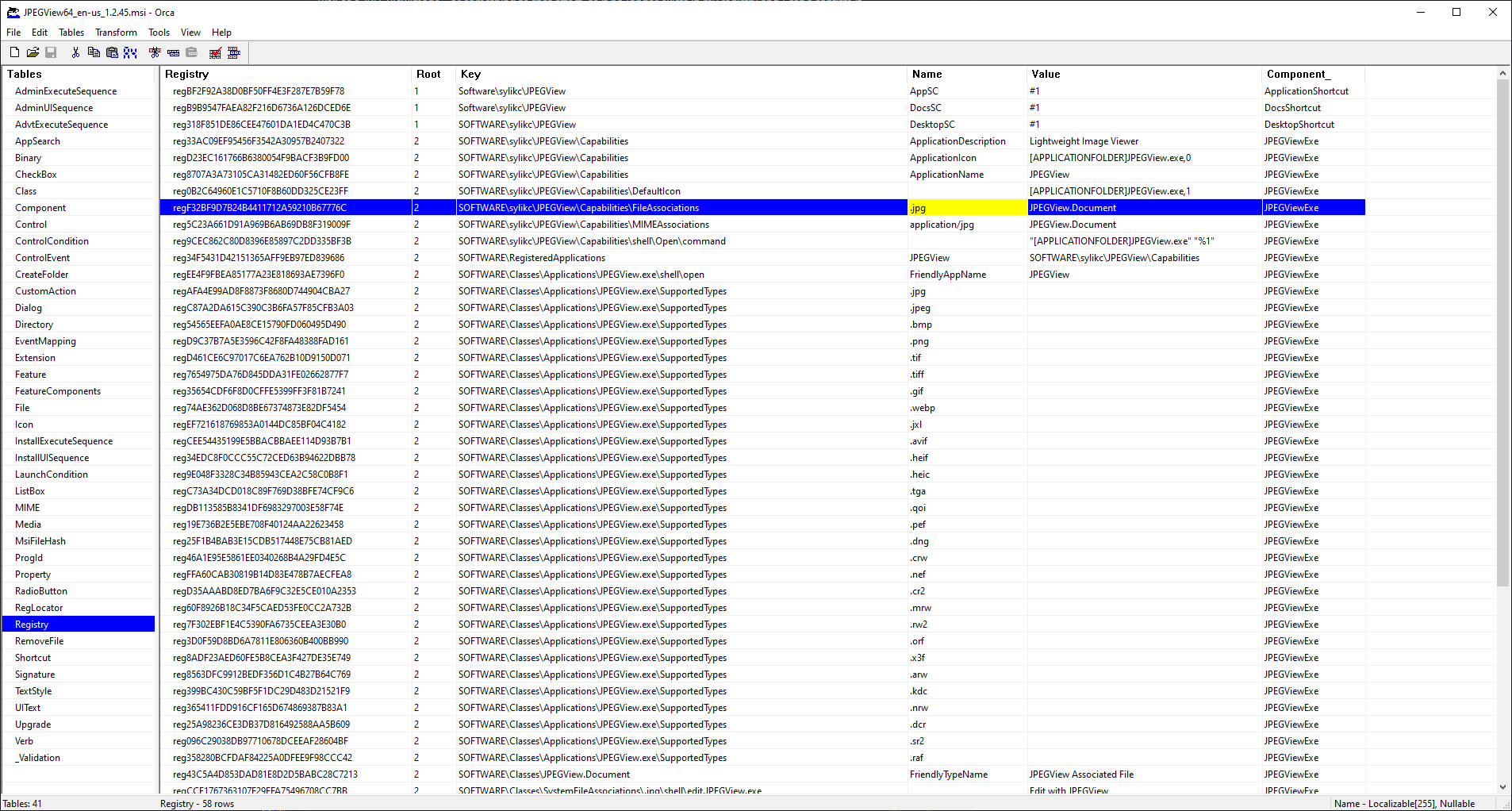Open the Tables menu
Screen dimensions: 1512x811
(71, 33)
